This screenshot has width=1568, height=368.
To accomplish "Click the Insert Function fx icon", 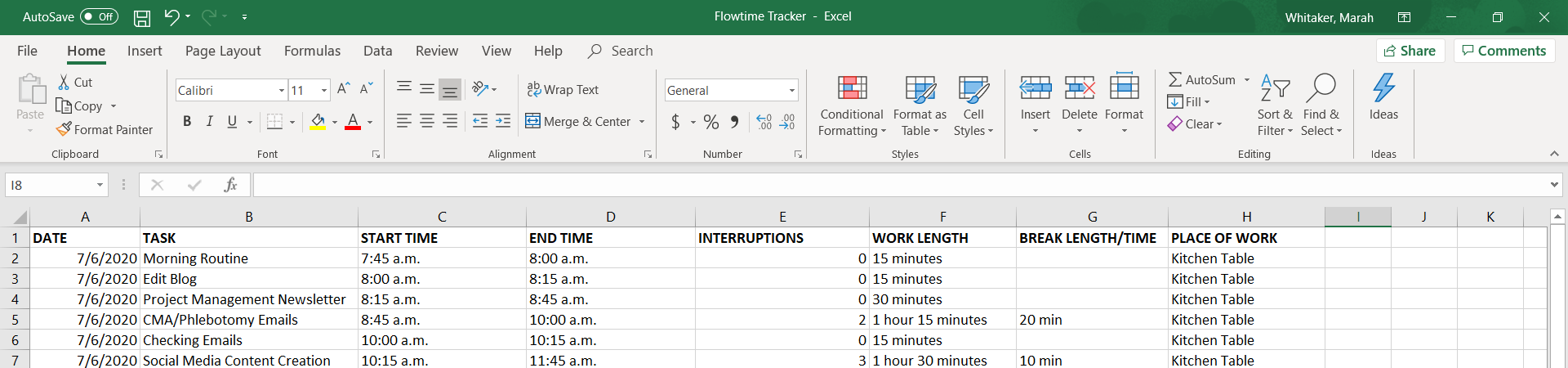I will tap(230, 185).
